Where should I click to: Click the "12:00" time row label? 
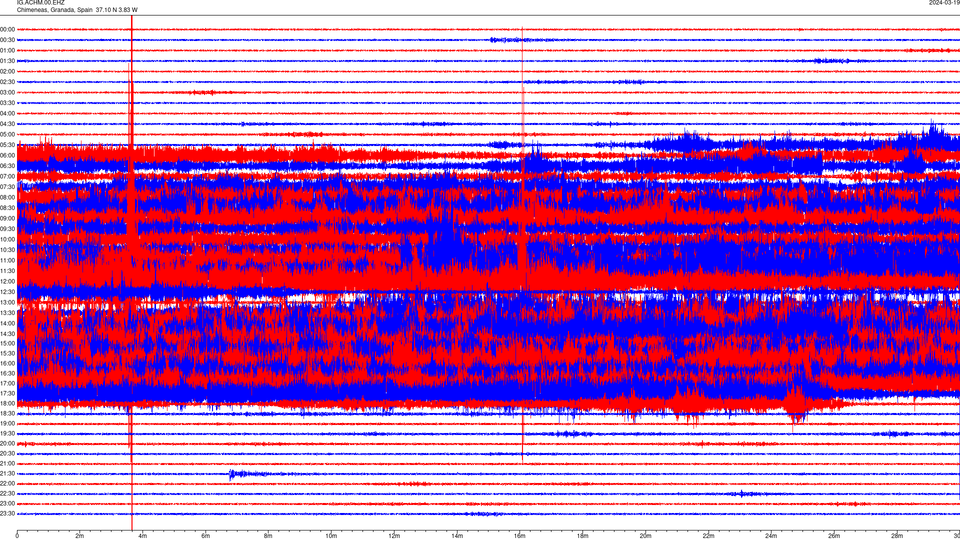(x=7, y=281)
